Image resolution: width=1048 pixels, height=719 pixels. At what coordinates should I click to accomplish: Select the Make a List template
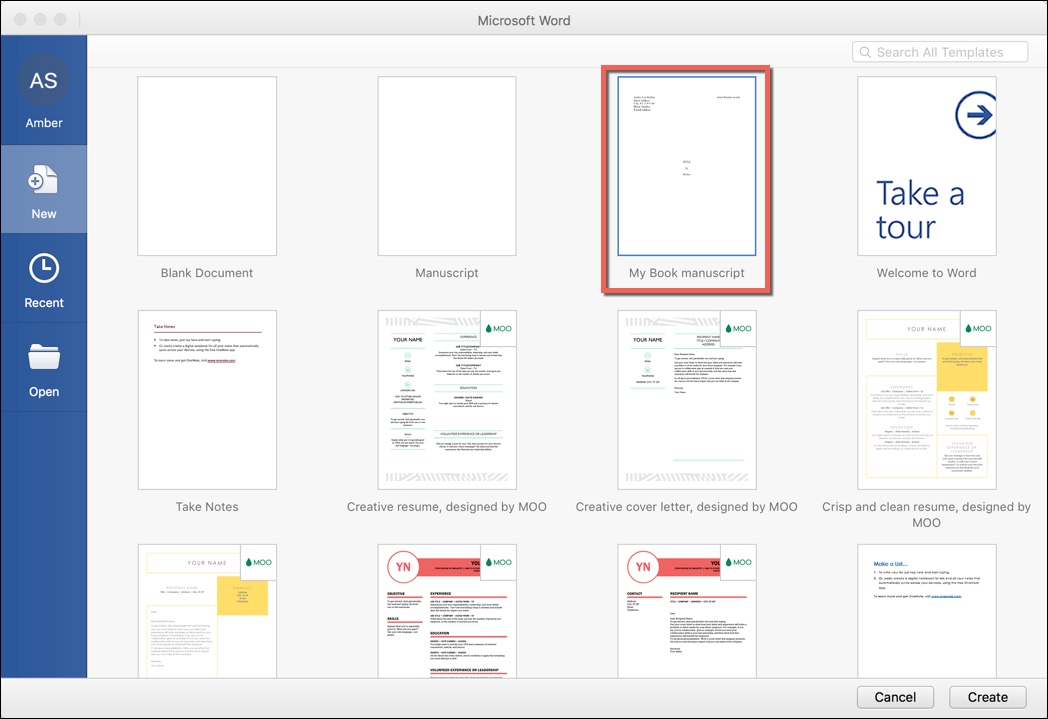click(926, 611)
